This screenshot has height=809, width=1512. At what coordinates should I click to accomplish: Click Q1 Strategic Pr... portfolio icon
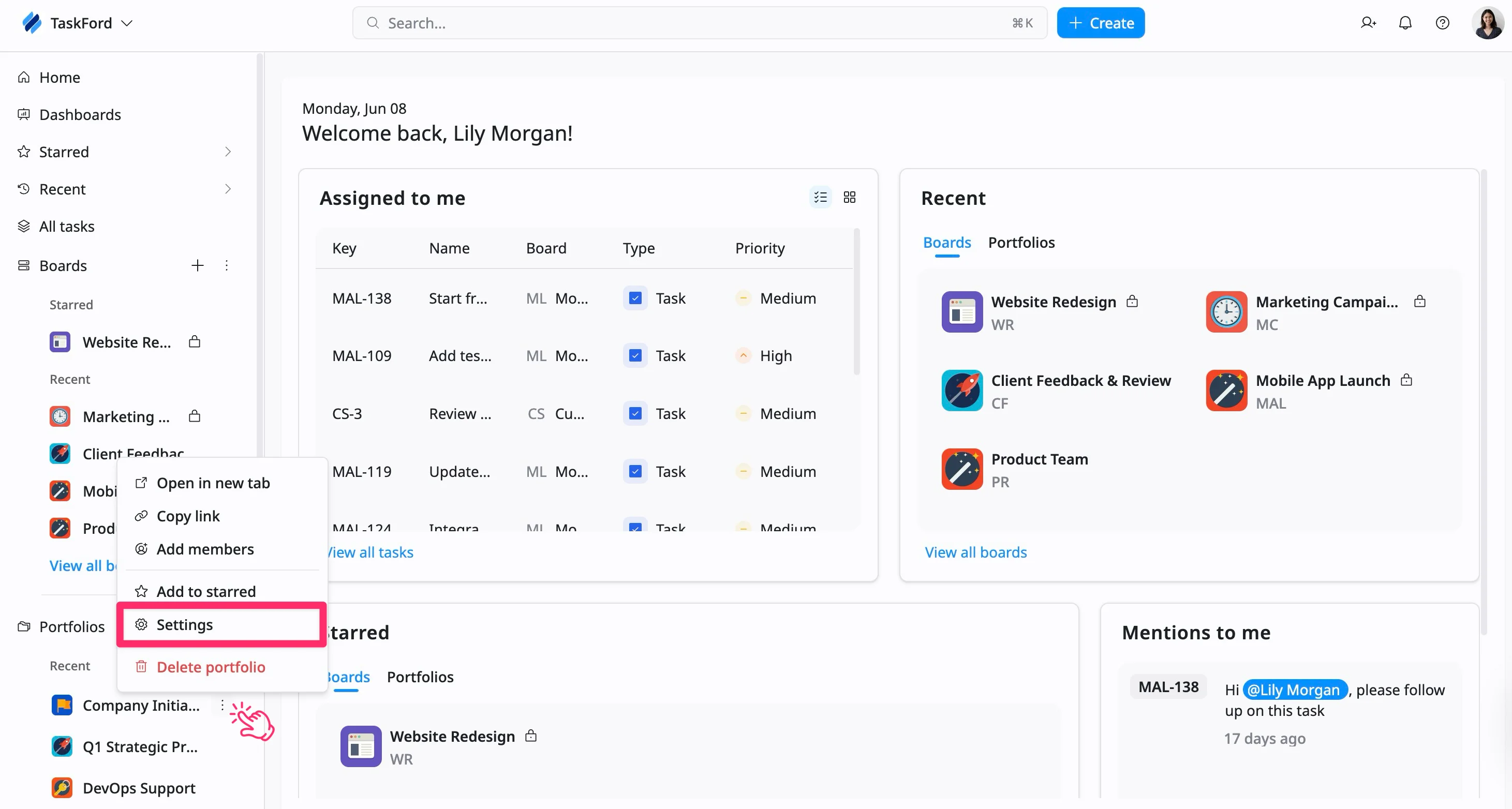coord(62,746)
